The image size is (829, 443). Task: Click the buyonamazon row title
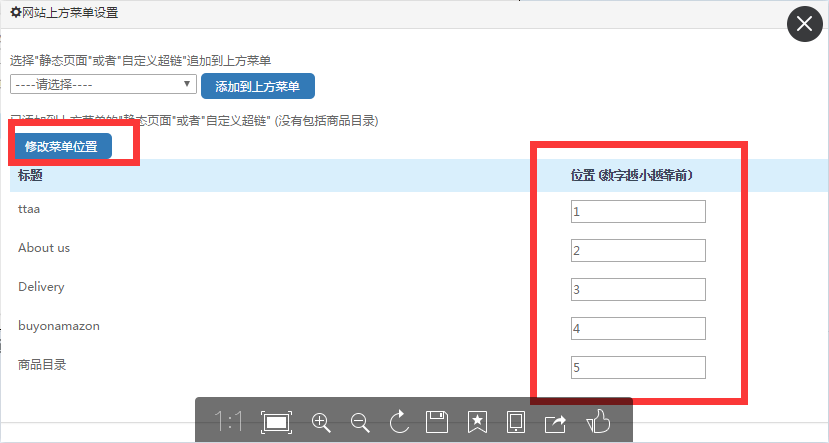[x=59, y=326]
